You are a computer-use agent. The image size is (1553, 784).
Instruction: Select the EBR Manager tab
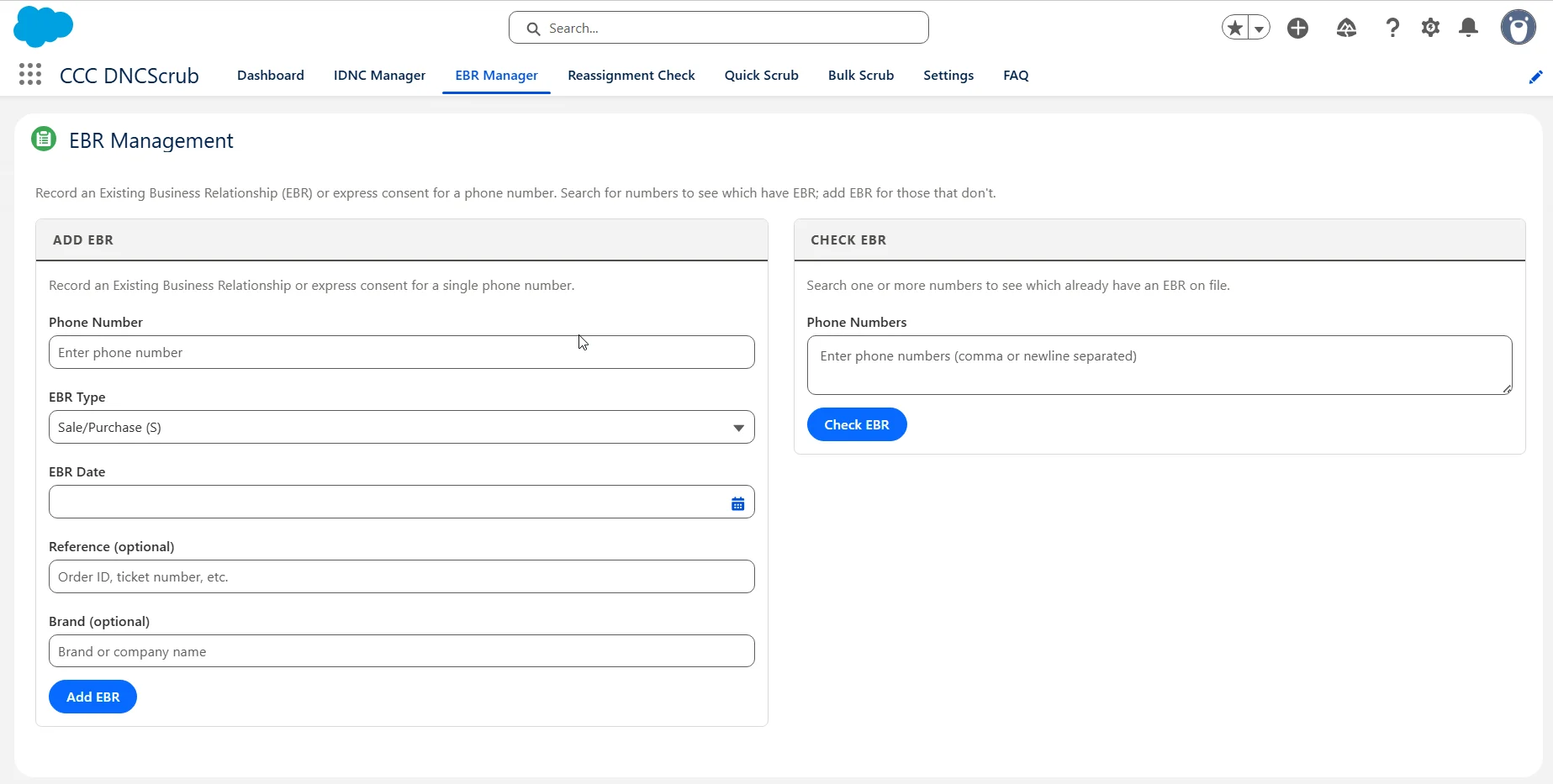(x=496, y=75)
